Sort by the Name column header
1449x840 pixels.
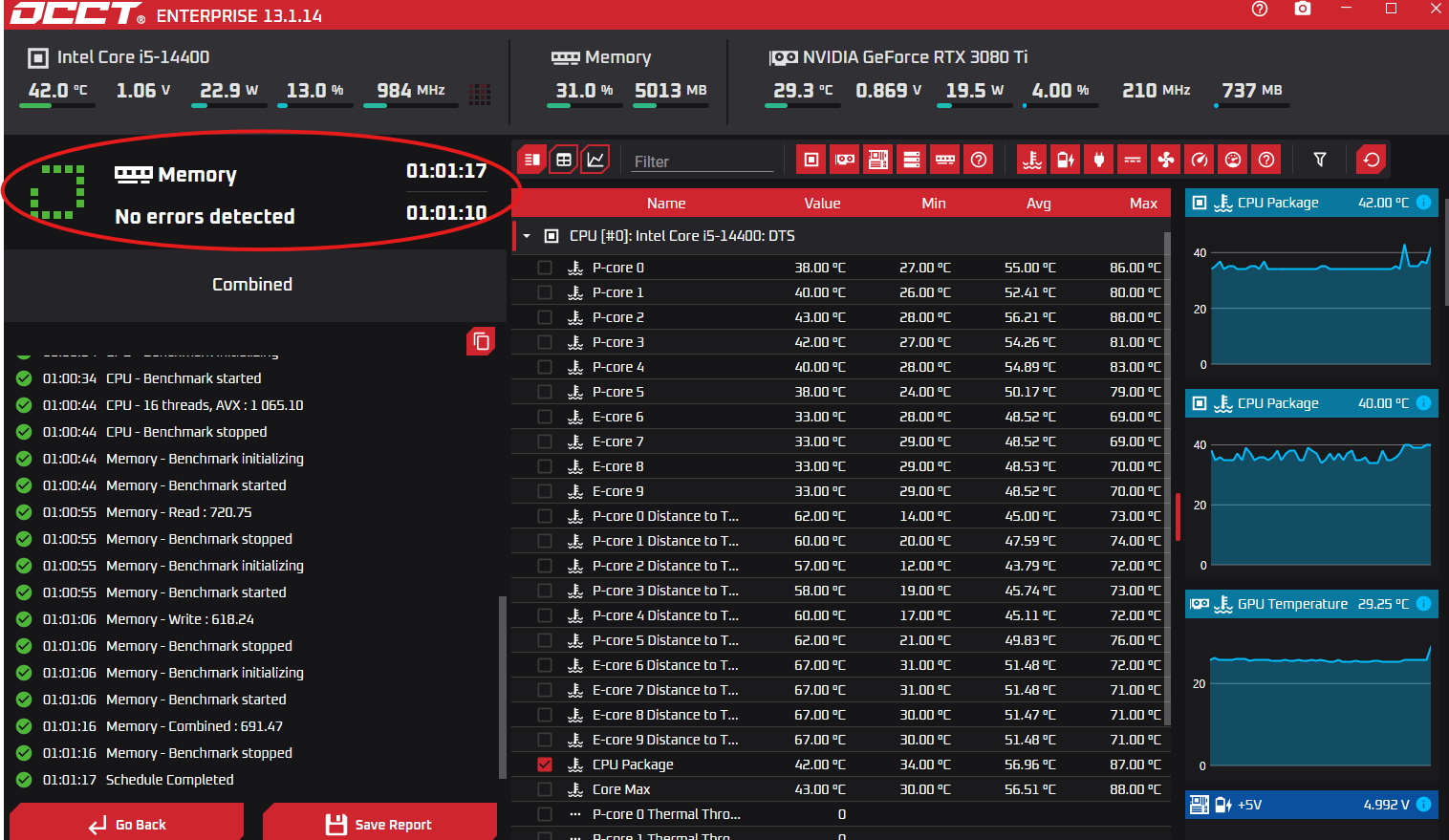pyautogui.click(x=666, y=204)
